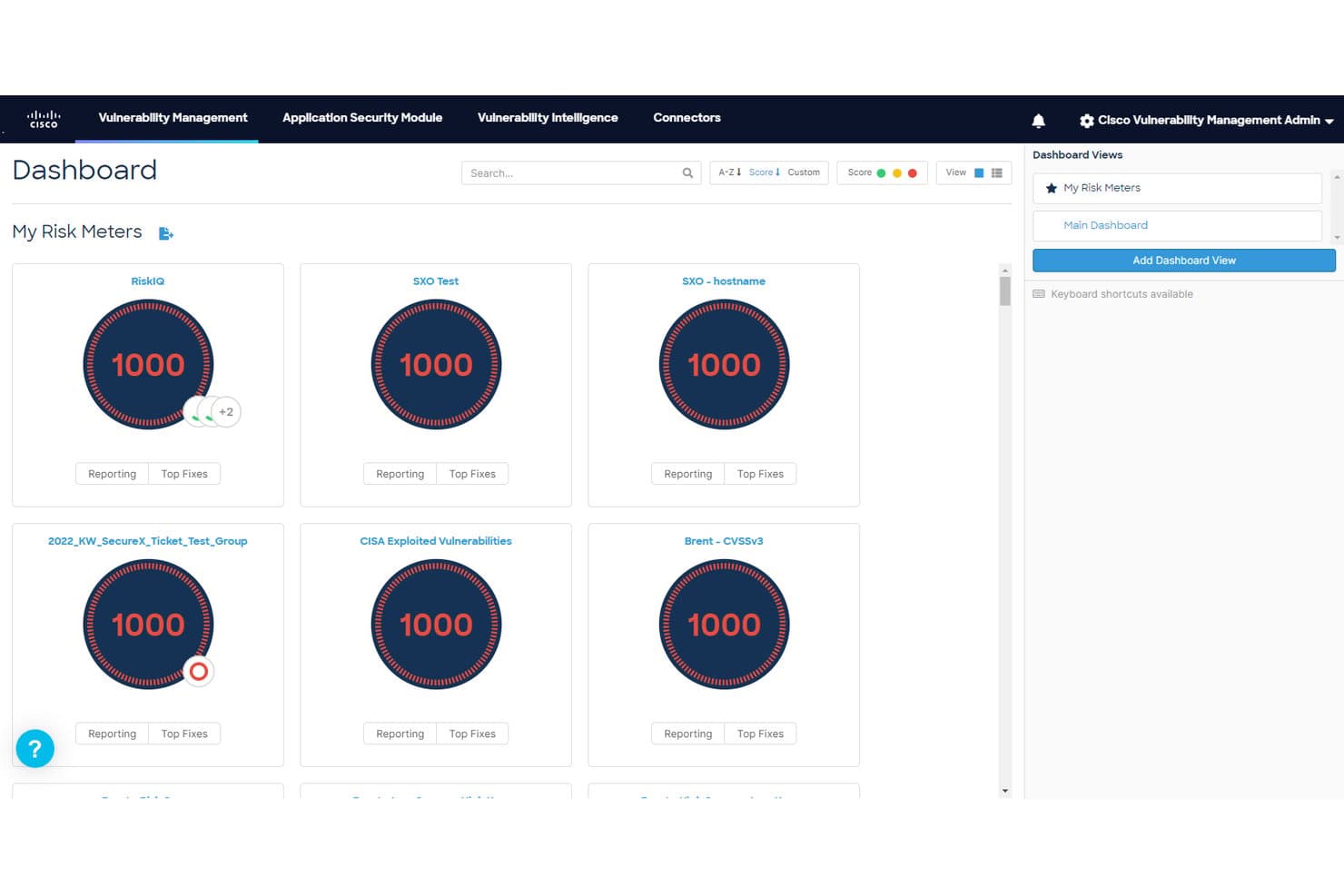Open Reporting for Brent - CVSSv3
Viewport: 1344px width, 896px height.
[x=687, y=734]
